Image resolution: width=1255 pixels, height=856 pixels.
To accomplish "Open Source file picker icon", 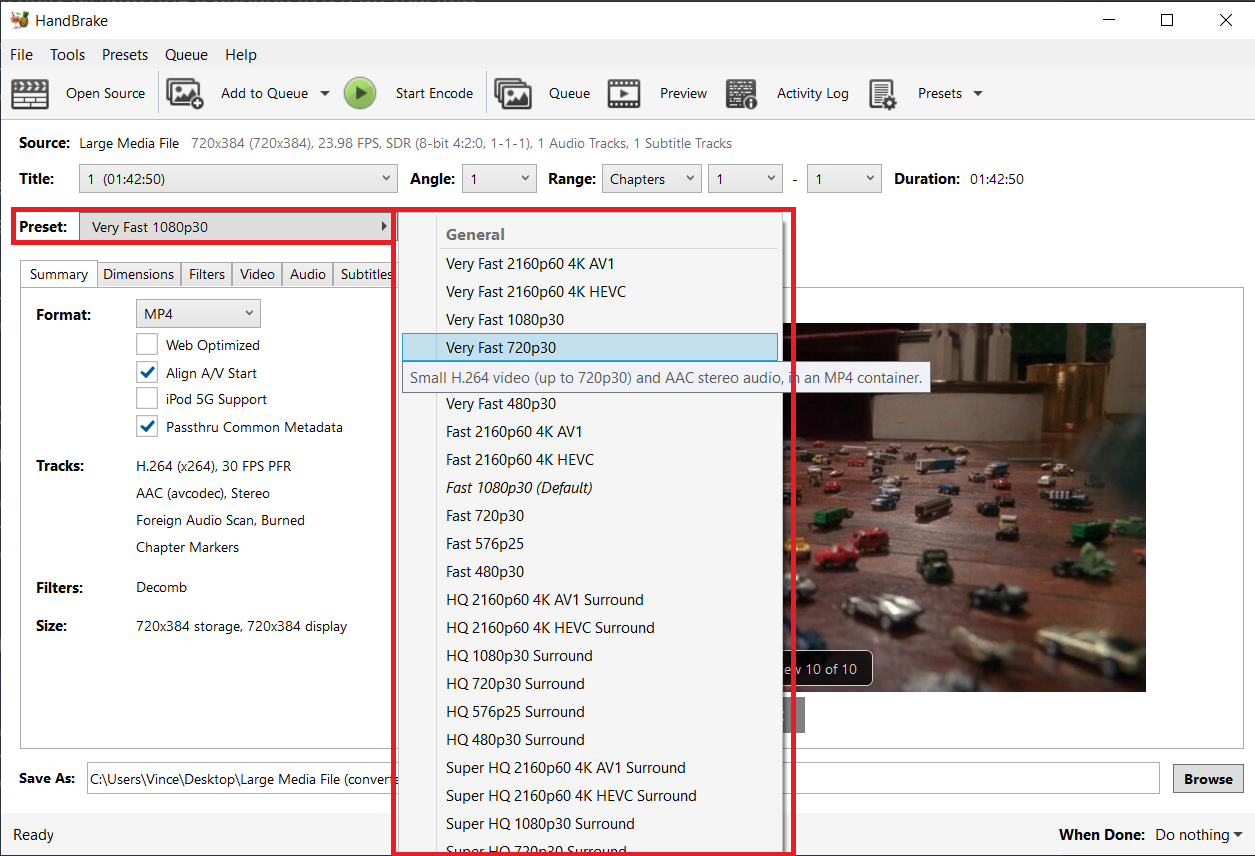I will (x=30, y=93).
